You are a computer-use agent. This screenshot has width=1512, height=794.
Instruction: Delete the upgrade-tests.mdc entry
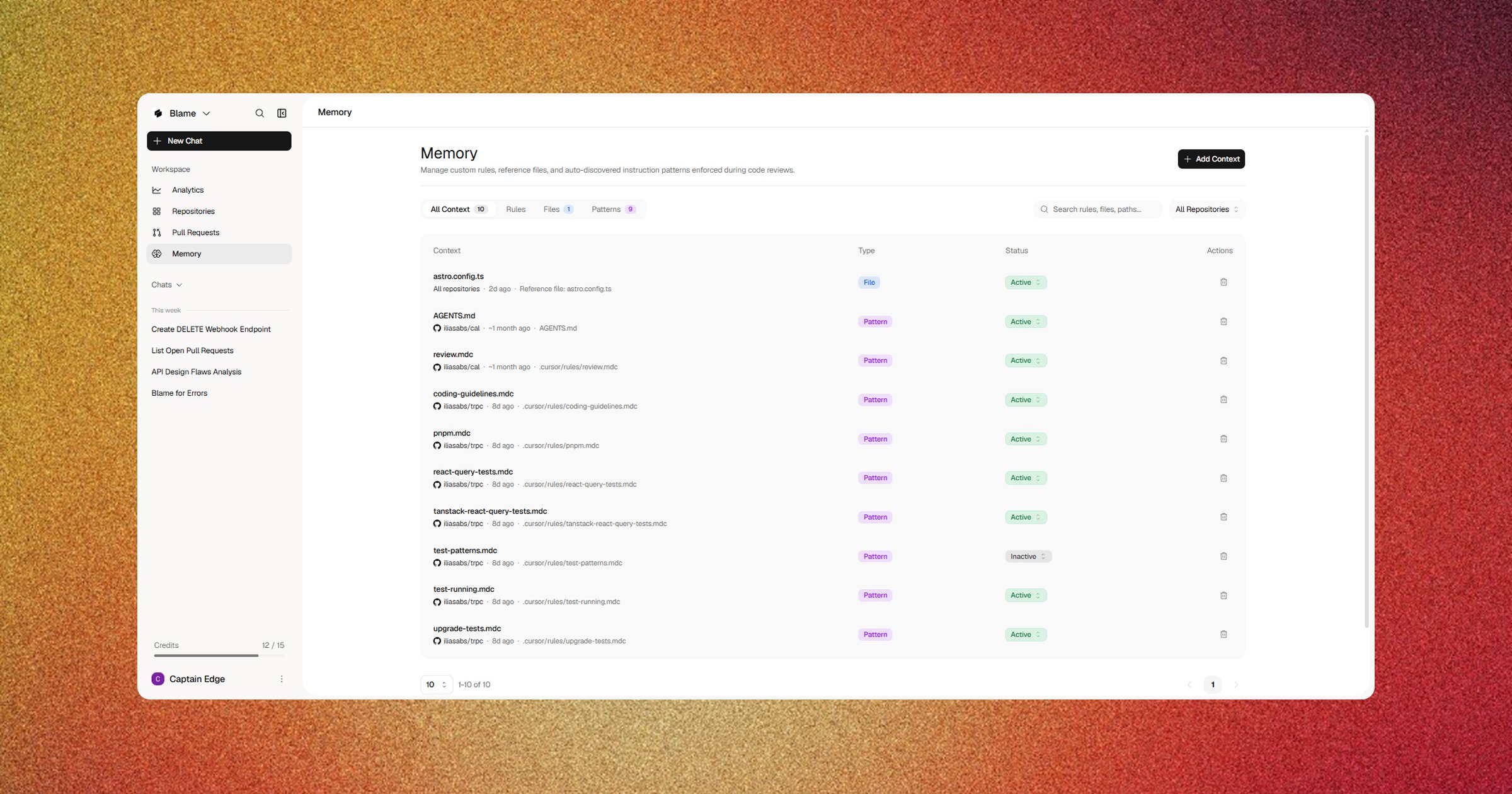(x=1223, y=635)
